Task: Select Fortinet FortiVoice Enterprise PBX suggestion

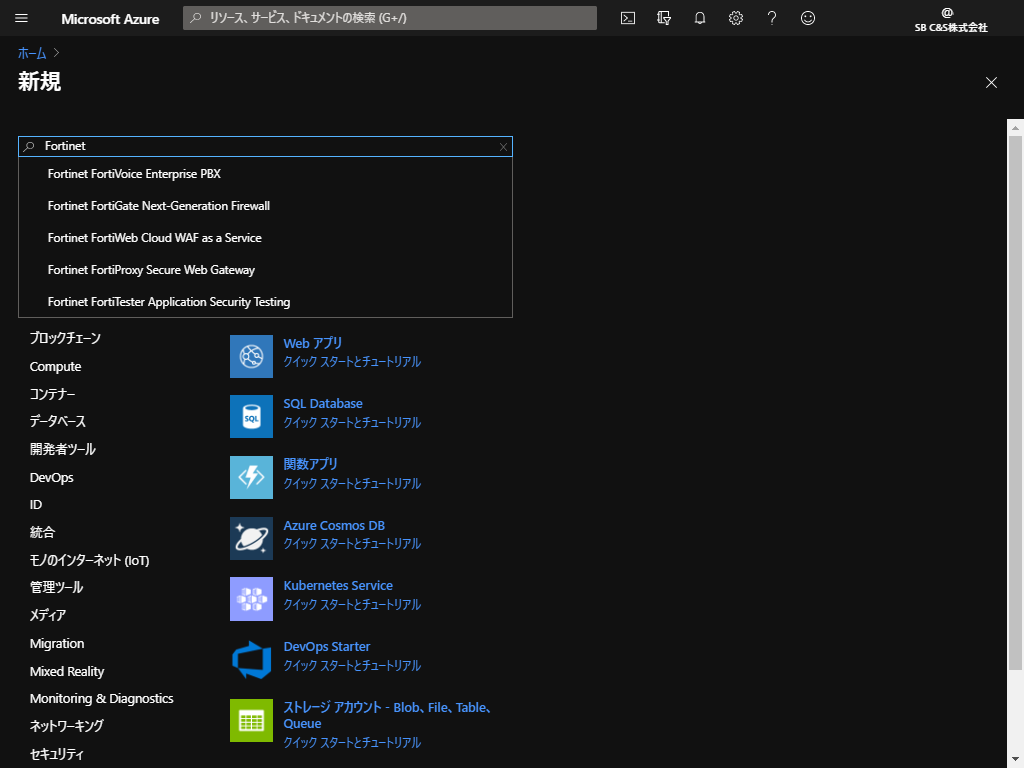Action: (x=265, y=174)
